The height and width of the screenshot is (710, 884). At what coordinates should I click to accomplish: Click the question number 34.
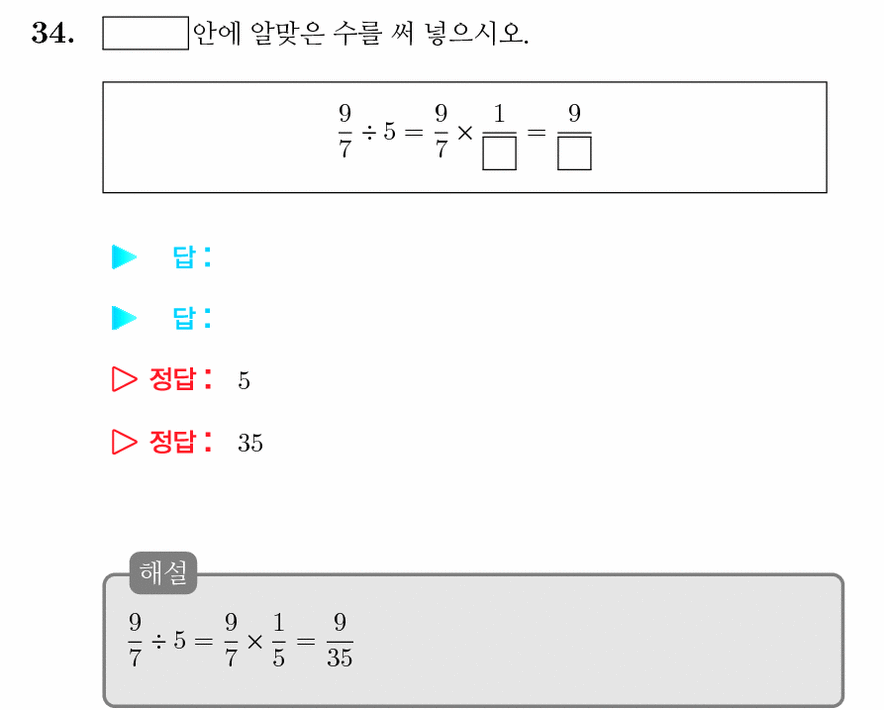[52, 33]
